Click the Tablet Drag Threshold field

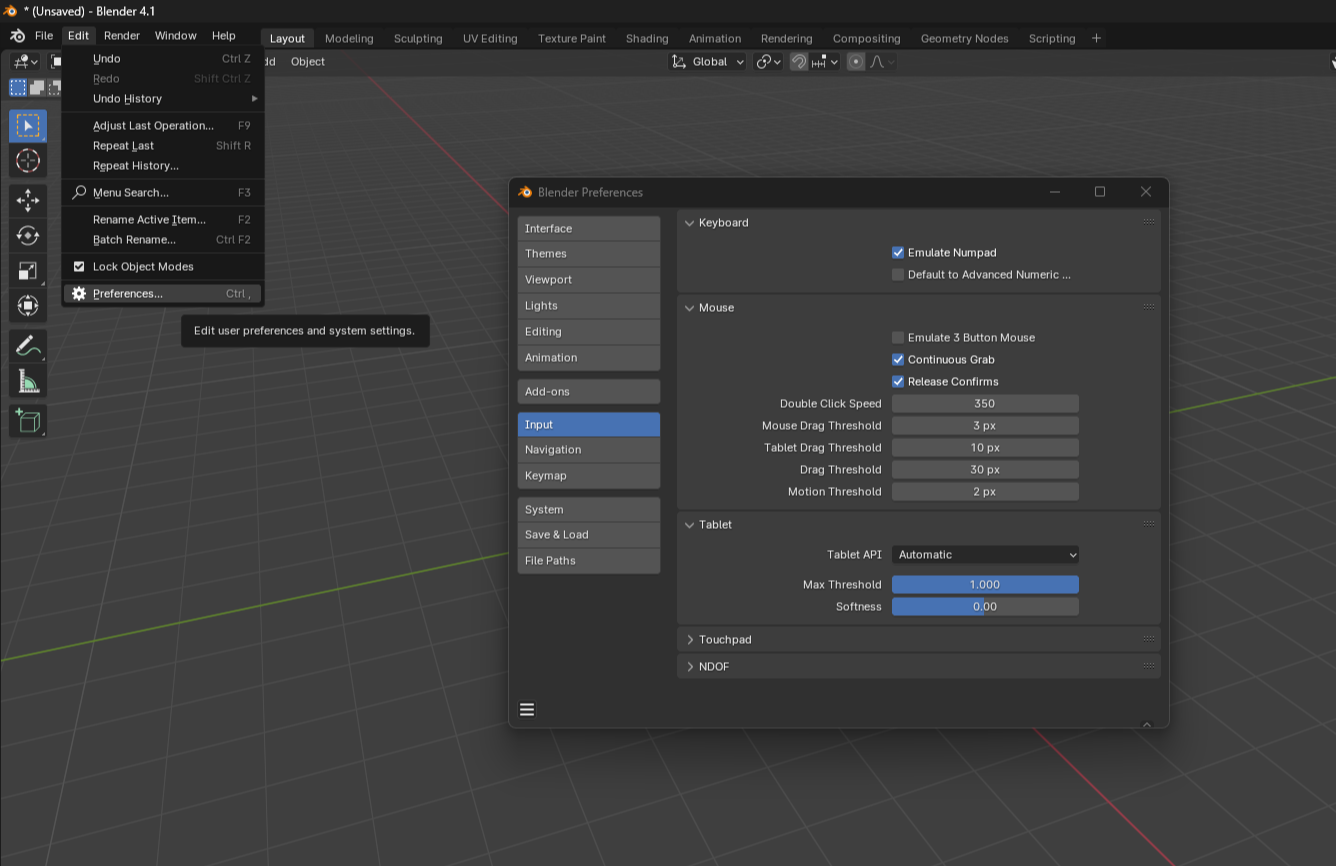pos(985,448)
